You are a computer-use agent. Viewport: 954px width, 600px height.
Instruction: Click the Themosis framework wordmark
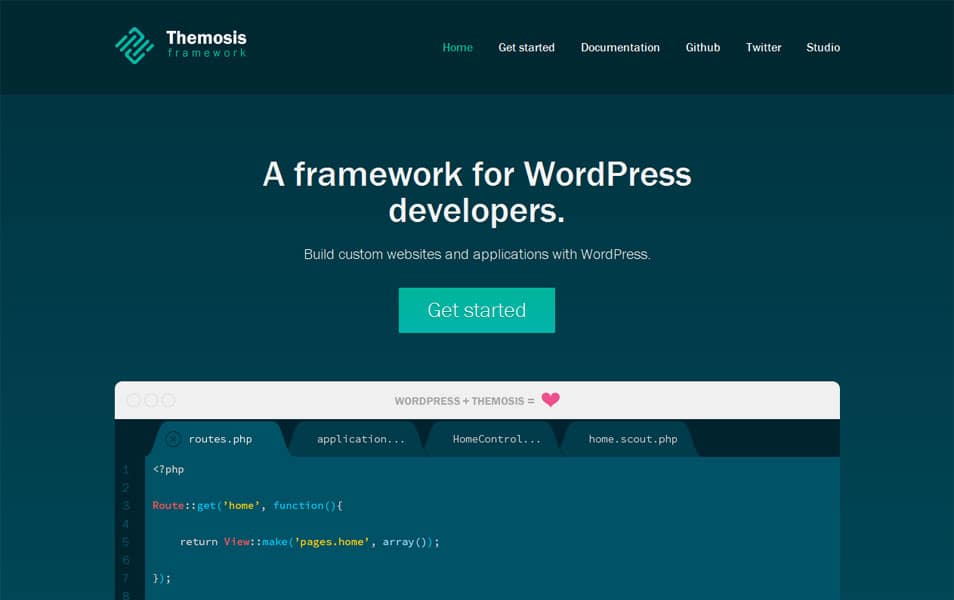point(206,44)
